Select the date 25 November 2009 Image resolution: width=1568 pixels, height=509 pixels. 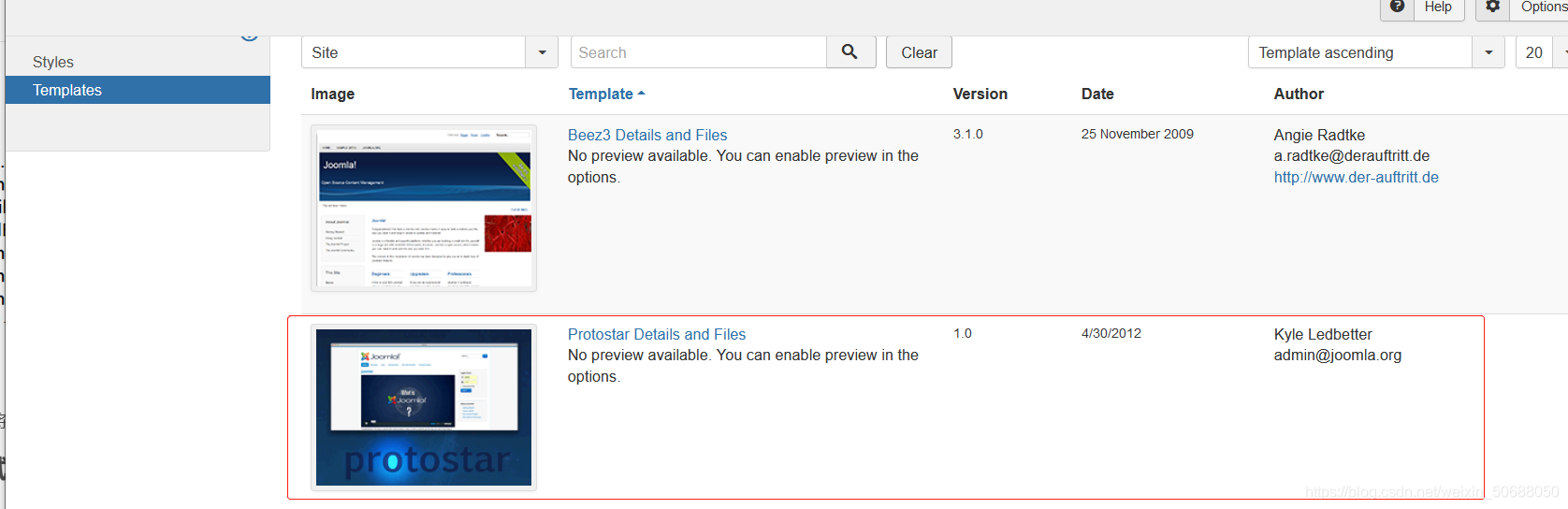click(1138, 134)
